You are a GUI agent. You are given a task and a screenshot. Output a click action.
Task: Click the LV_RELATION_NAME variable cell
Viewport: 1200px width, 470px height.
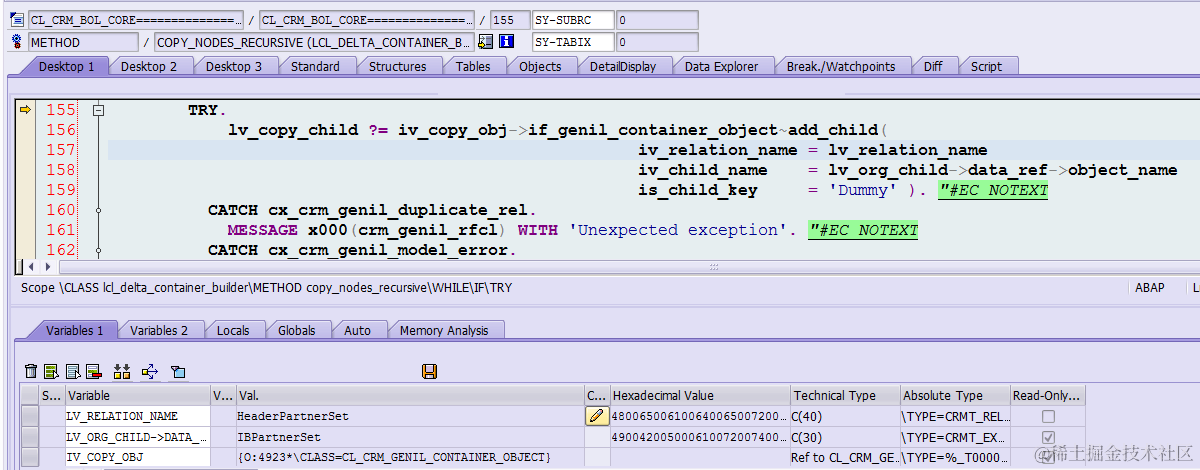pos(137,416)
